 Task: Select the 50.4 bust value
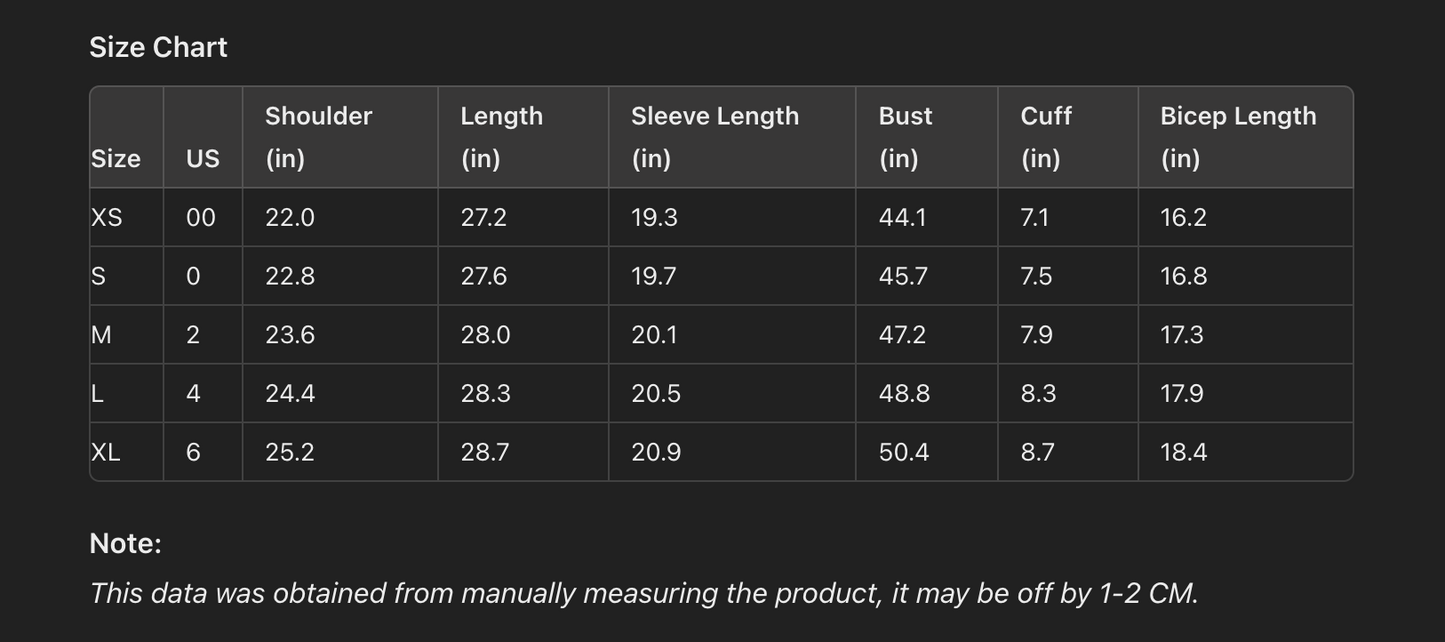[x=904, y=452]
